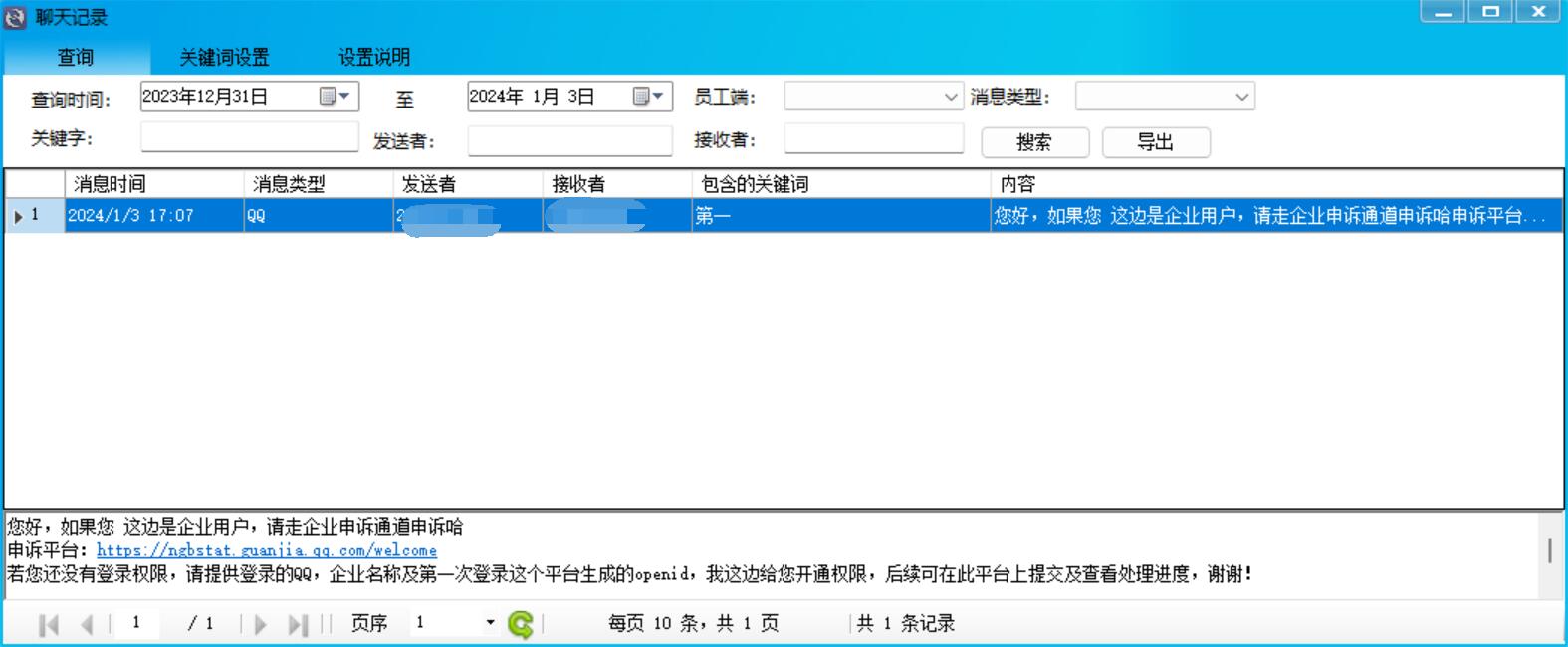Go to previous page arrow icon
This screenshot has height=647, width=1568.
pos(87,624)
